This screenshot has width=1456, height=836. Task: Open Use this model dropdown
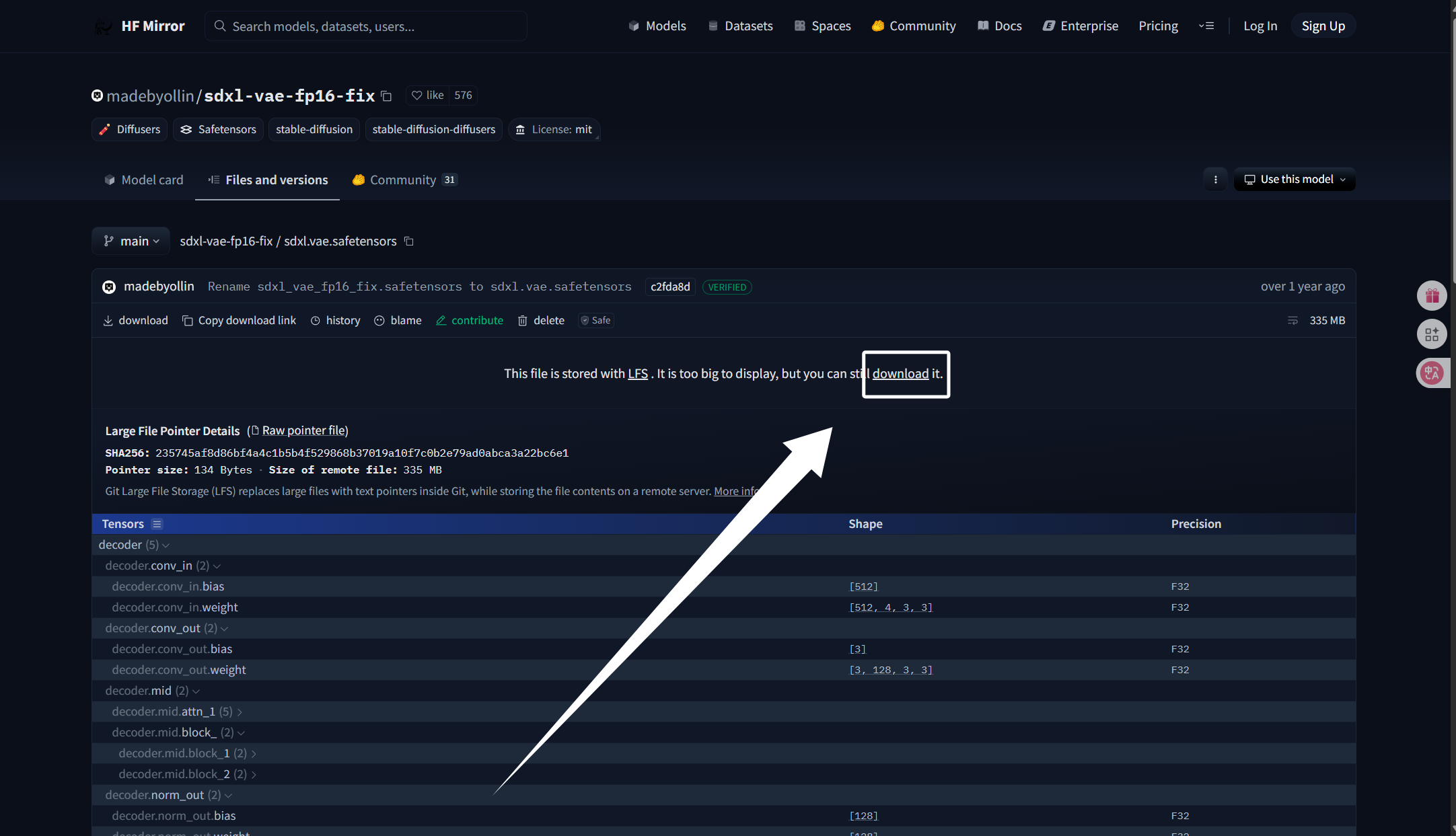tap(1295, 180)
